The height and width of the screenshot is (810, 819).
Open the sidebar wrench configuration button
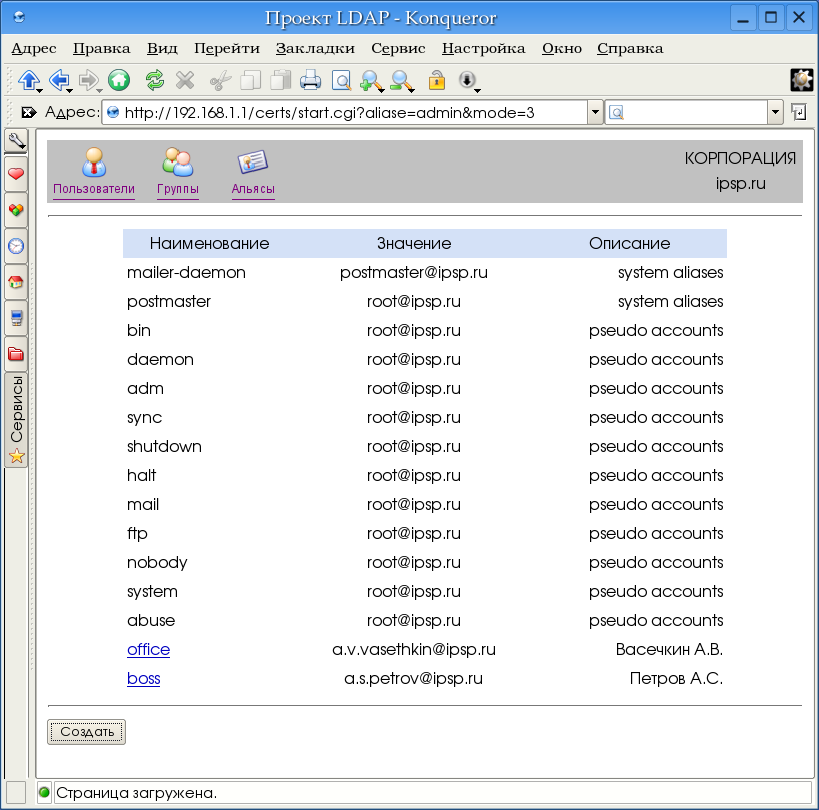click(x=16, y=140)
